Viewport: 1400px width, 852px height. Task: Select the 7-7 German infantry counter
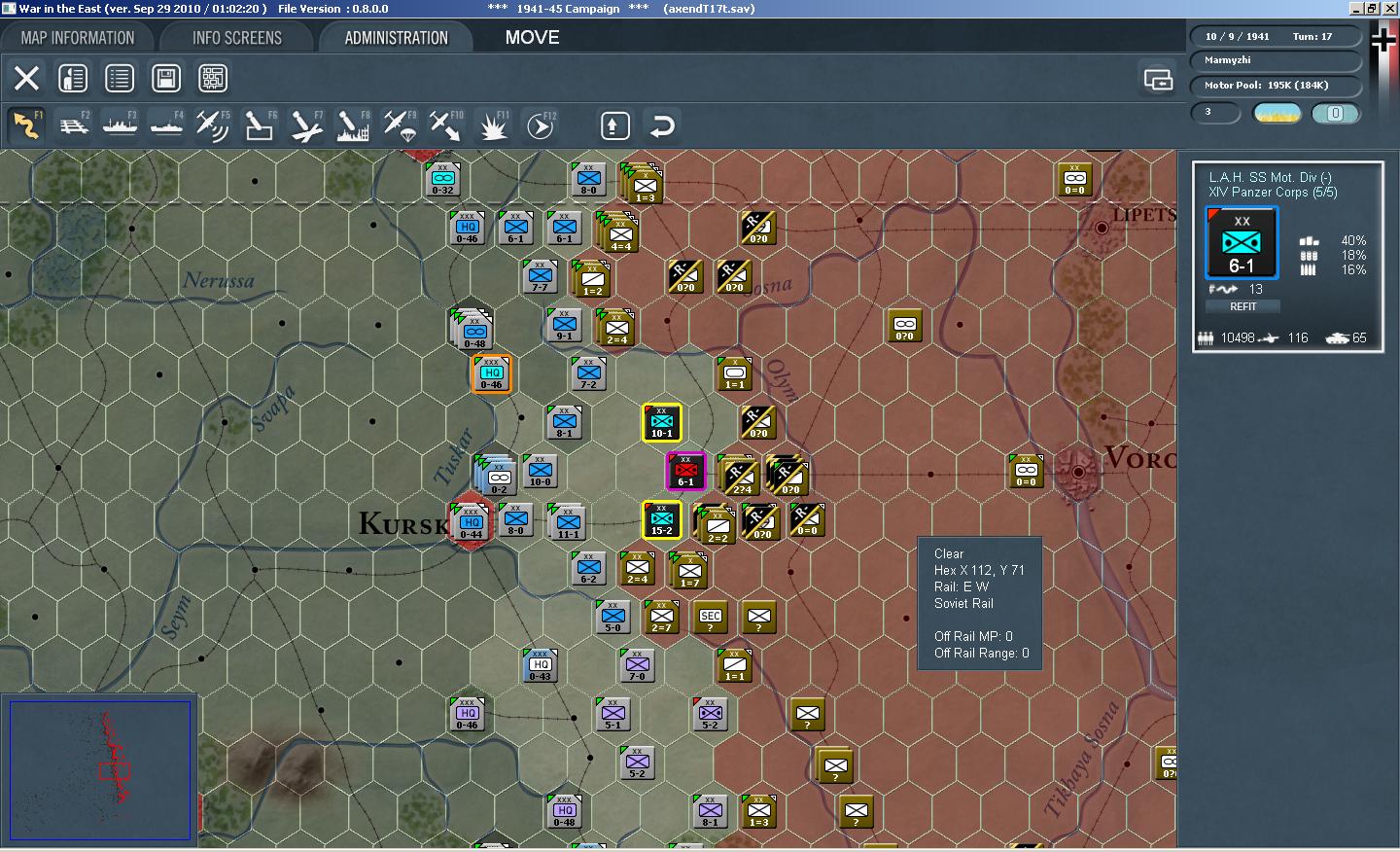541,277
